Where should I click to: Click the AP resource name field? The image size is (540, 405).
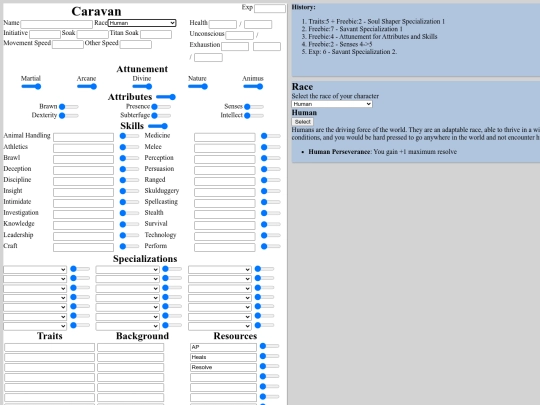[x=223, y=347]
